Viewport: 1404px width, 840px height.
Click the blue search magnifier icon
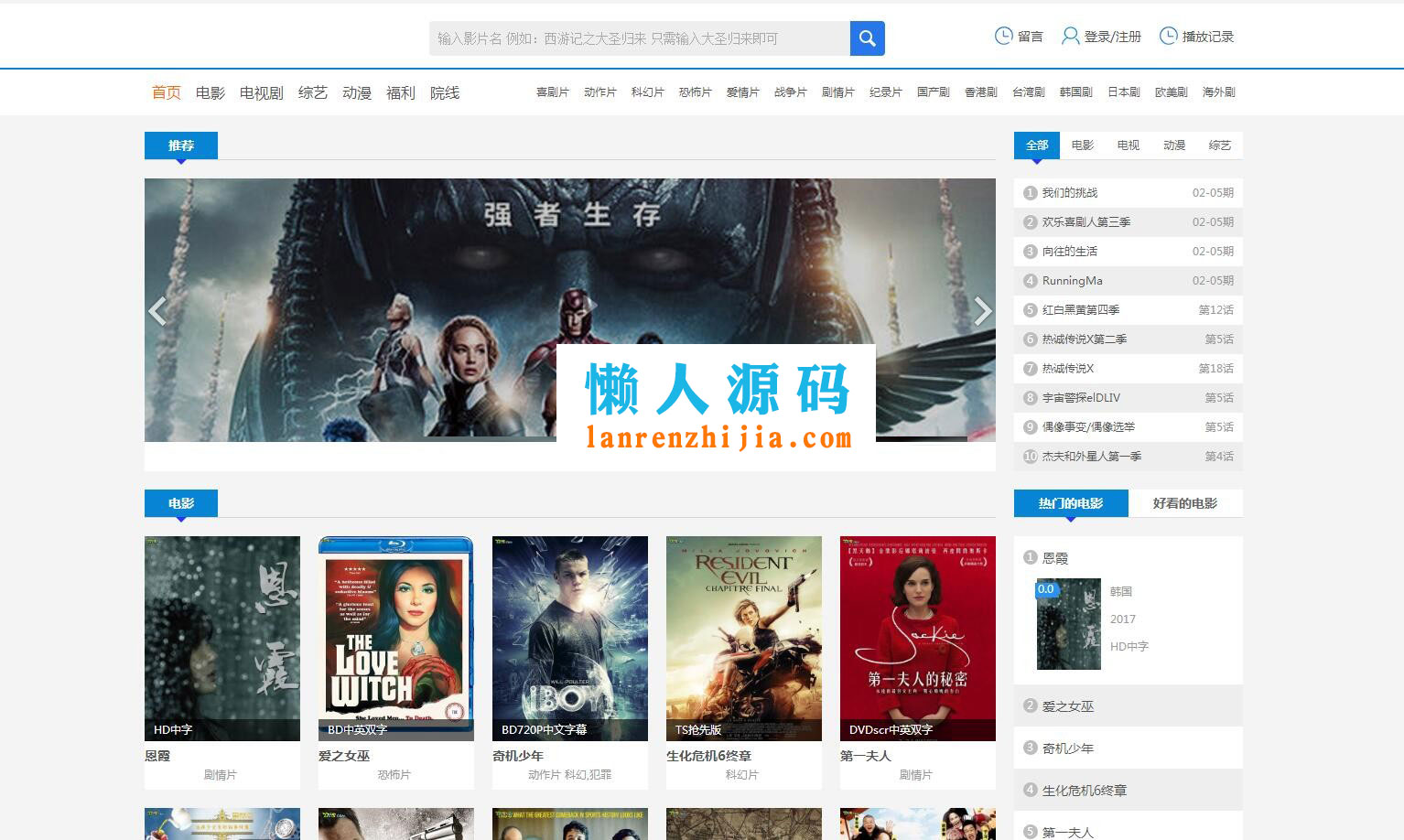866,38
